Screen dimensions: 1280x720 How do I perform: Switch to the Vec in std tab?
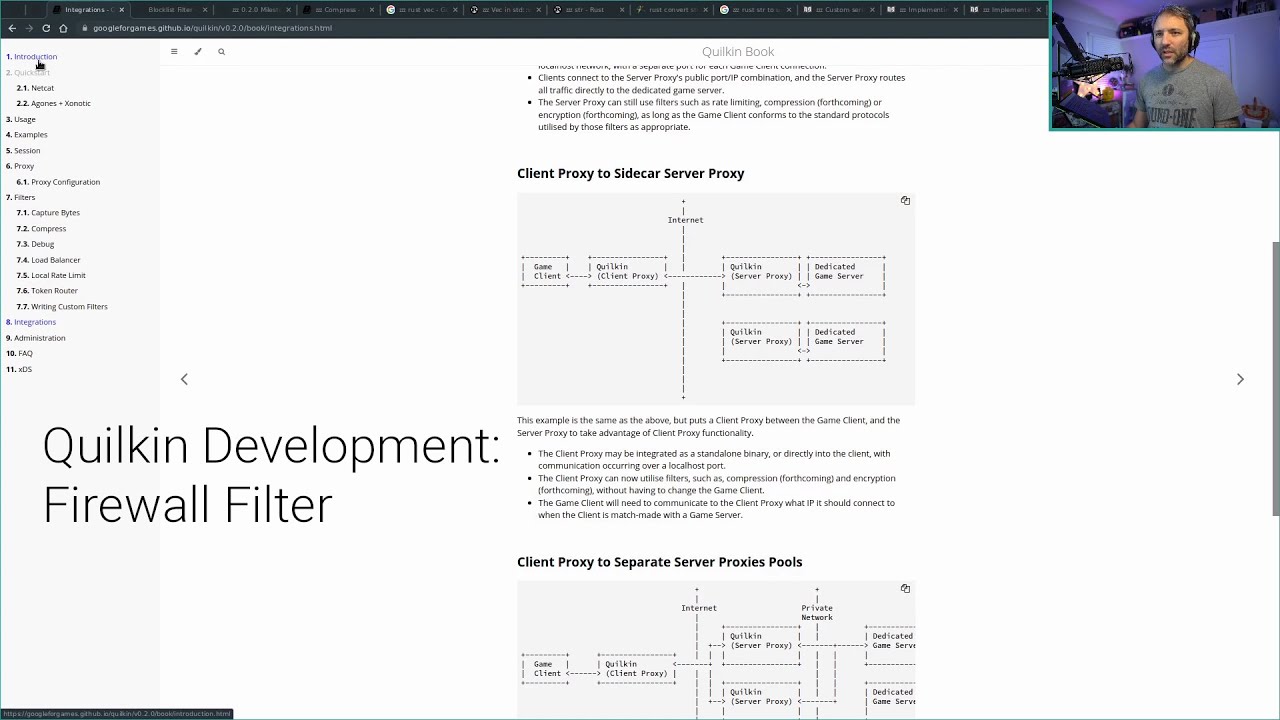click(x=503, y=10)
